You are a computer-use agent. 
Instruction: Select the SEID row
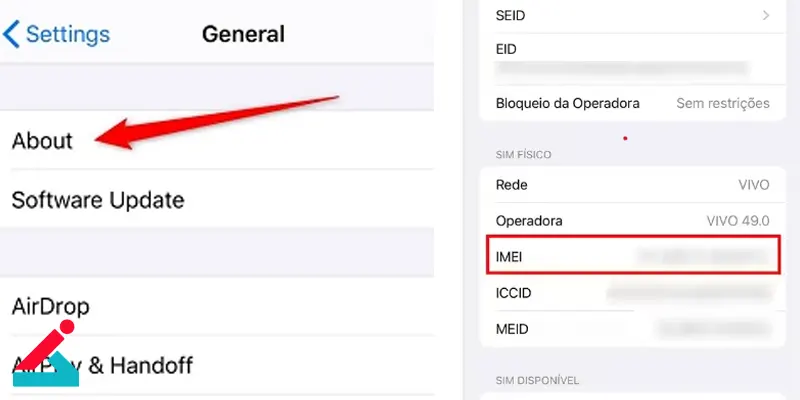click(x=633, y=16)
